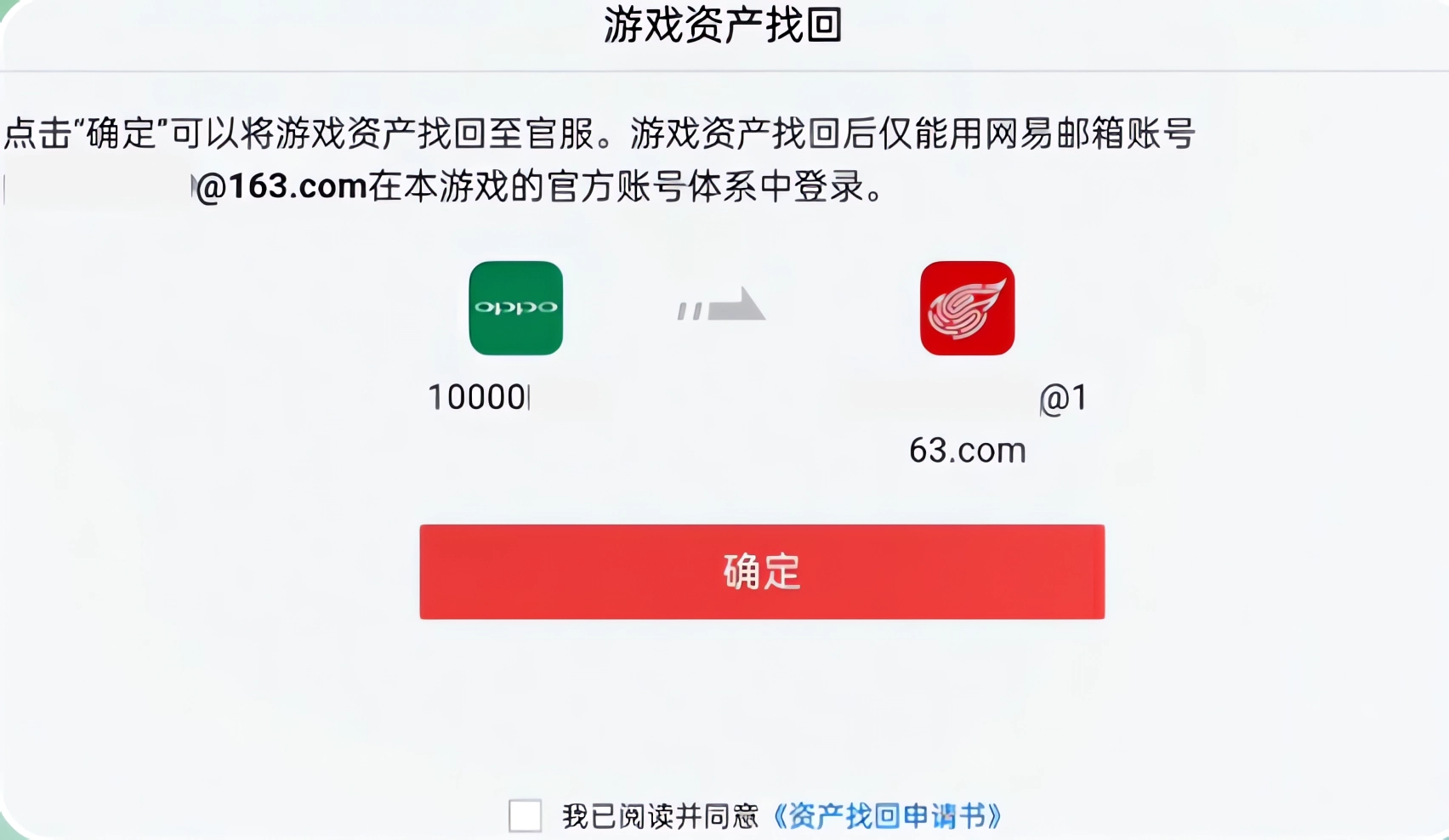Image resolution: width=1449 pixels, height=840 pixels.
Task: Click the 我已阅读并同意 label text
Action: tap(660, 816)
